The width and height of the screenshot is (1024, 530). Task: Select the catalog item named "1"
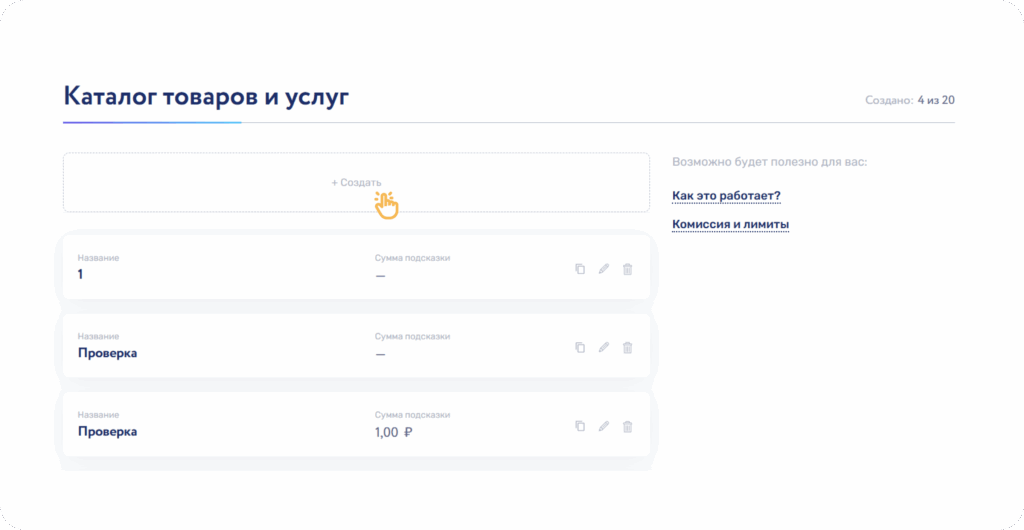[81, 274]
